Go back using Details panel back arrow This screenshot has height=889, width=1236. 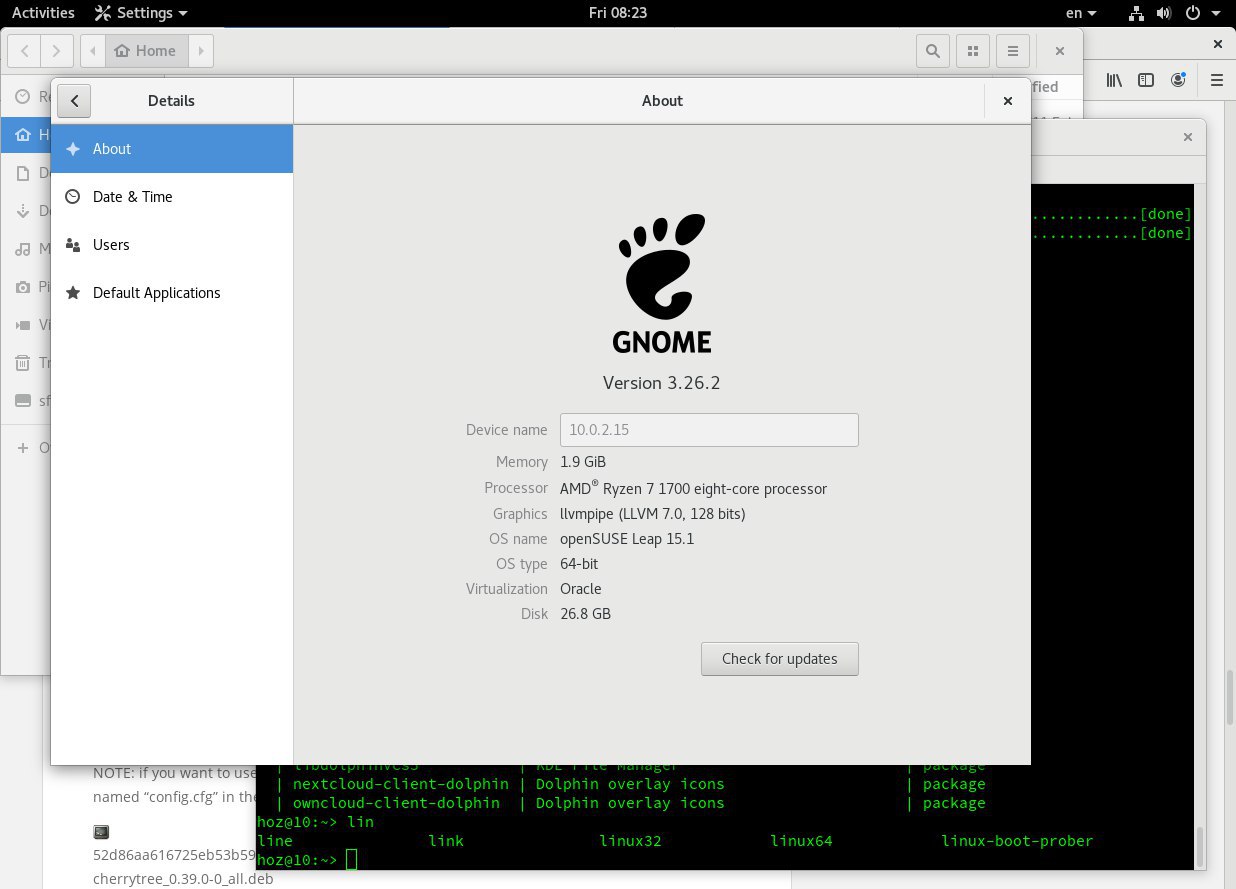coord(75,101)
